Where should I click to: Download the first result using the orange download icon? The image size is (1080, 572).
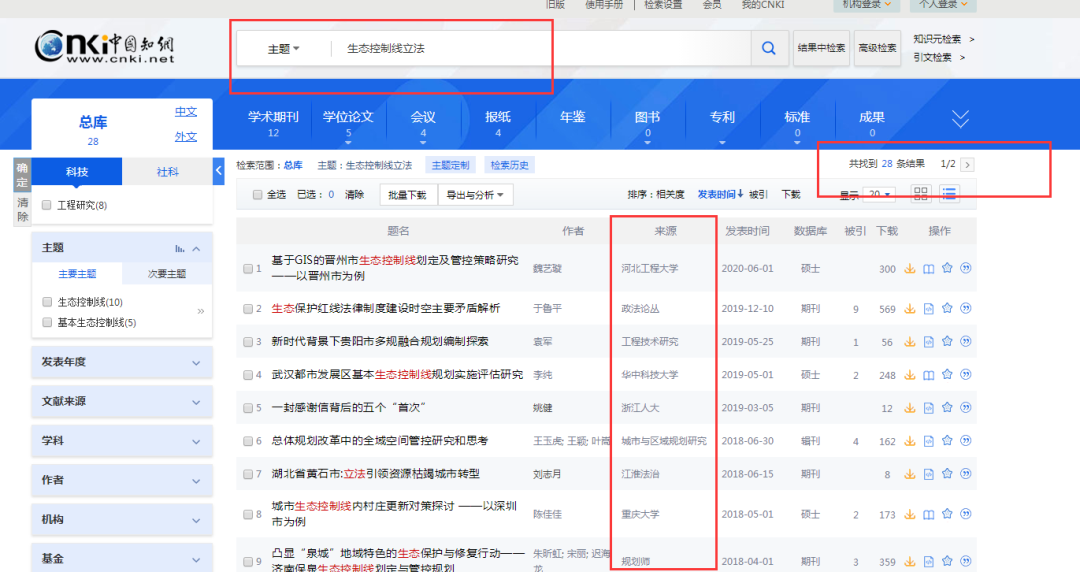[x=910, y=268]
